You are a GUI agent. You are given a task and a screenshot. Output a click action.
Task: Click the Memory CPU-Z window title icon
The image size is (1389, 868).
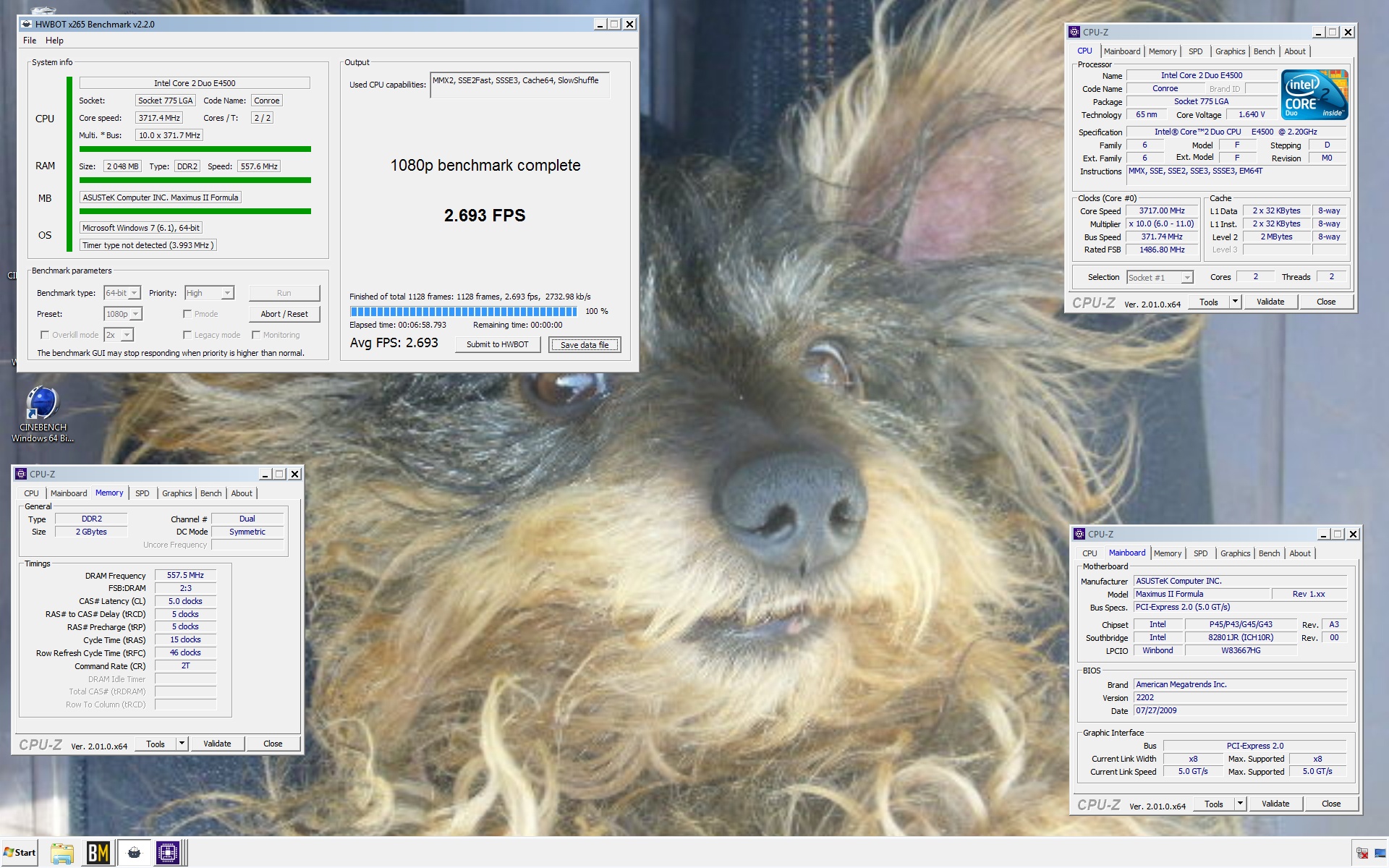pyautogui.click(x=22, y=474)
